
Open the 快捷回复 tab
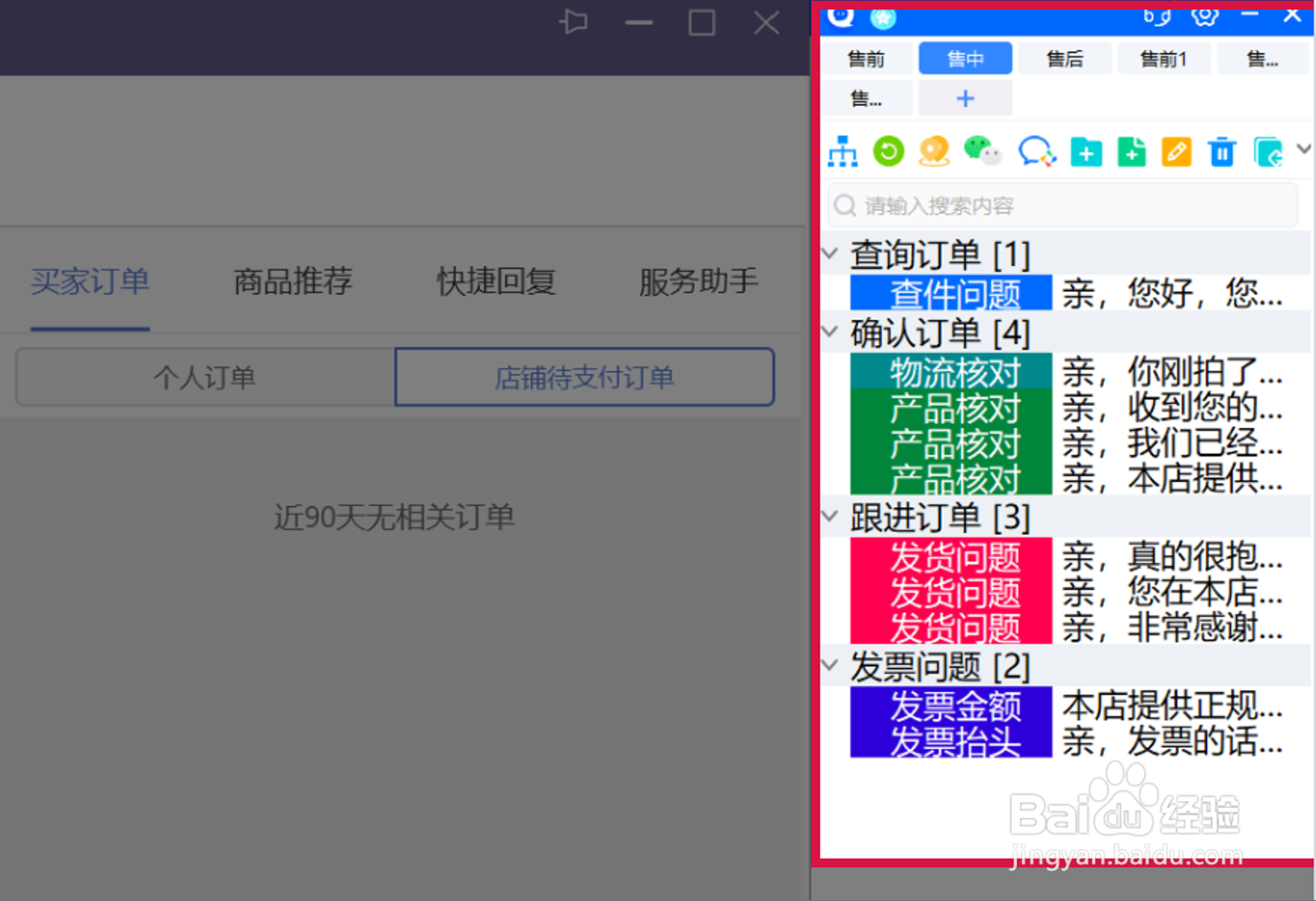[x=496, y=282]
